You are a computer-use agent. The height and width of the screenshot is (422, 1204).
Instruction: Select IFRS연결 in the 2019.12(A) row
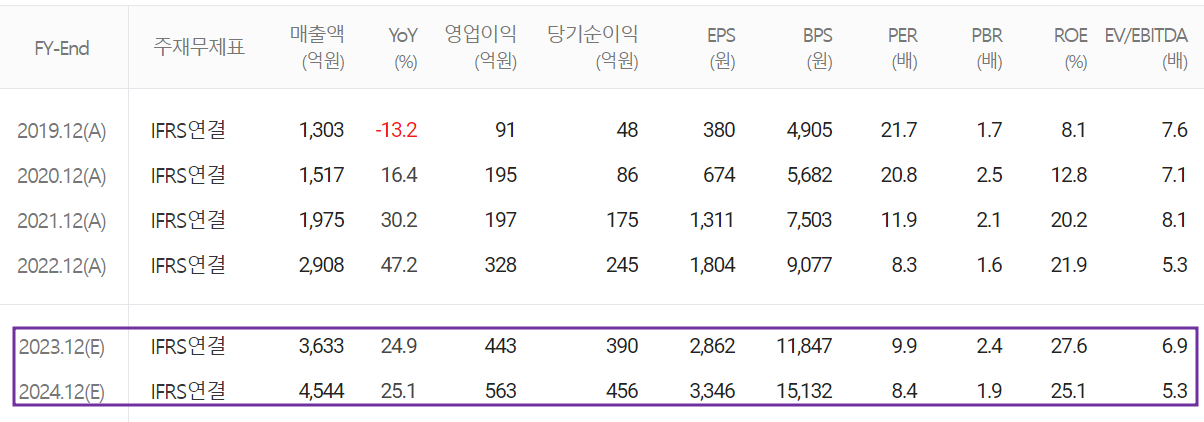pos(188,129)
